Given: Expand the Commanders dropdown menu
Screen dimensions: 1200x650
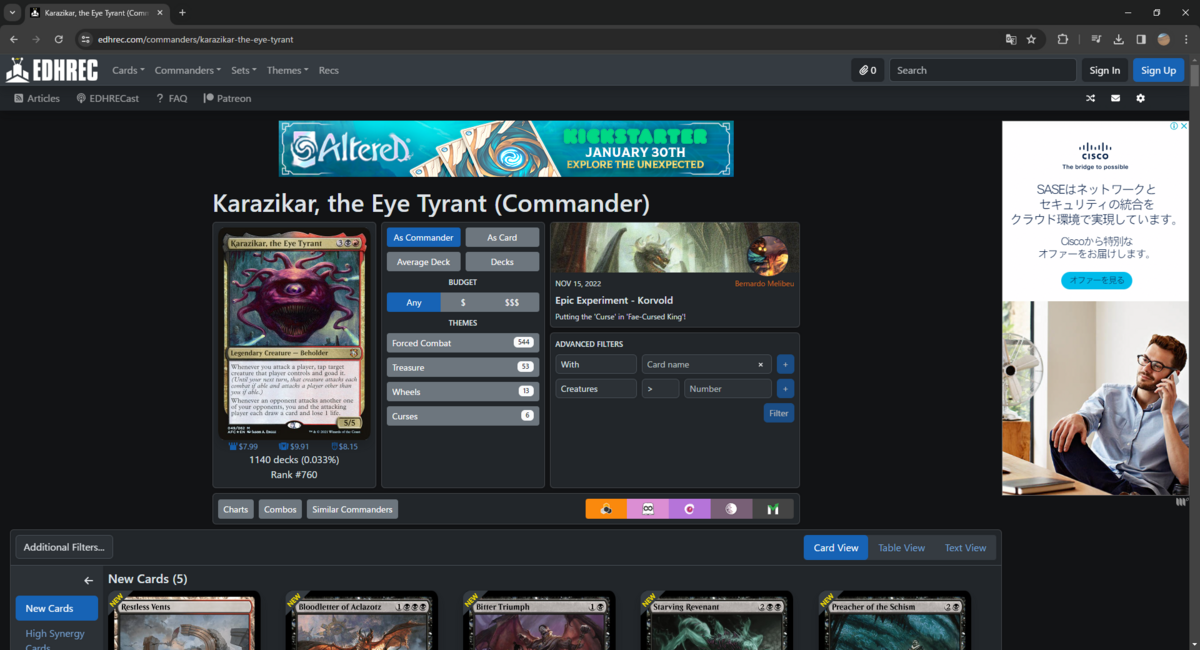Looking at the screenshot, I should point(188,70).
